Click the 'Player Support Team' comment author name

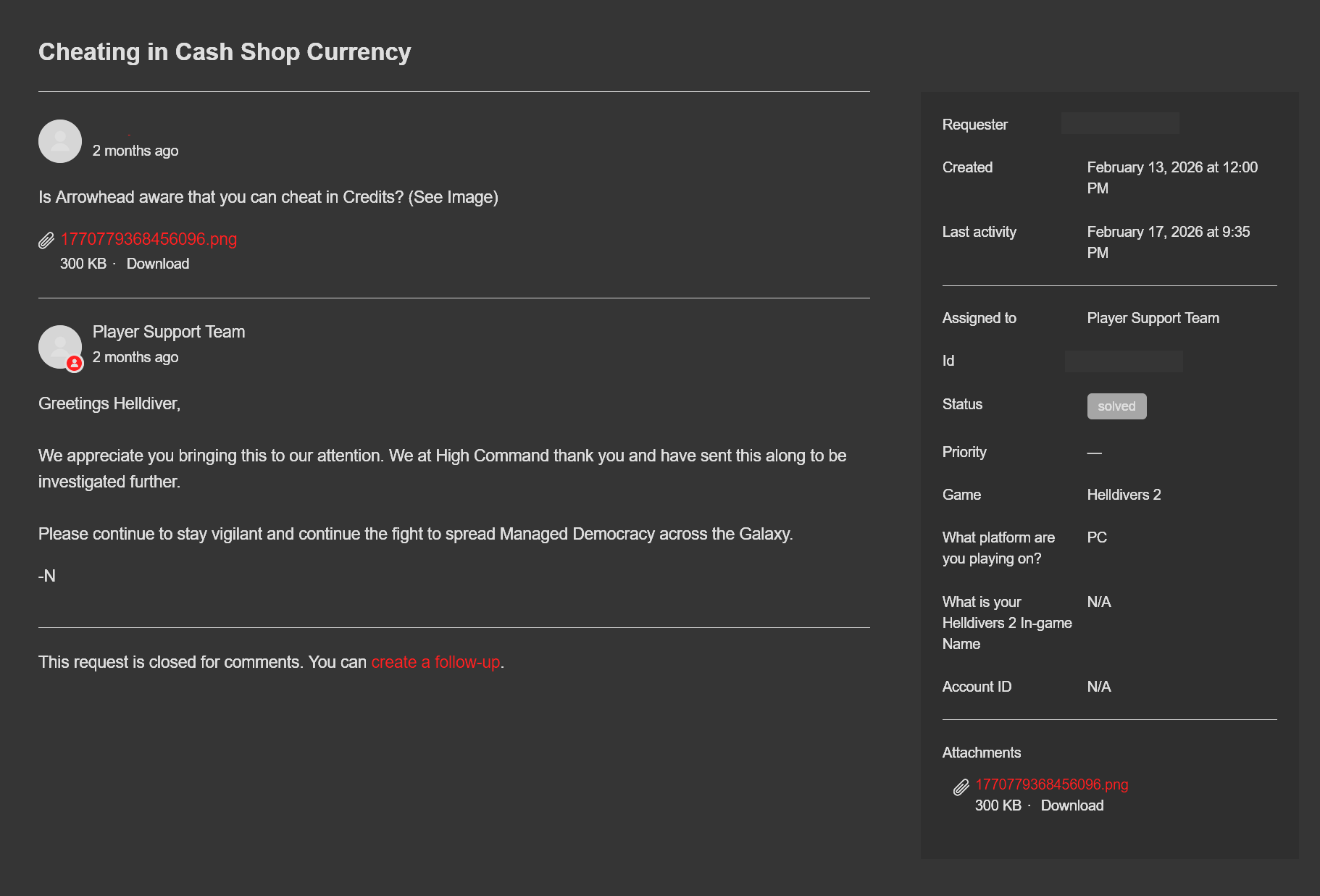point(169,332)
